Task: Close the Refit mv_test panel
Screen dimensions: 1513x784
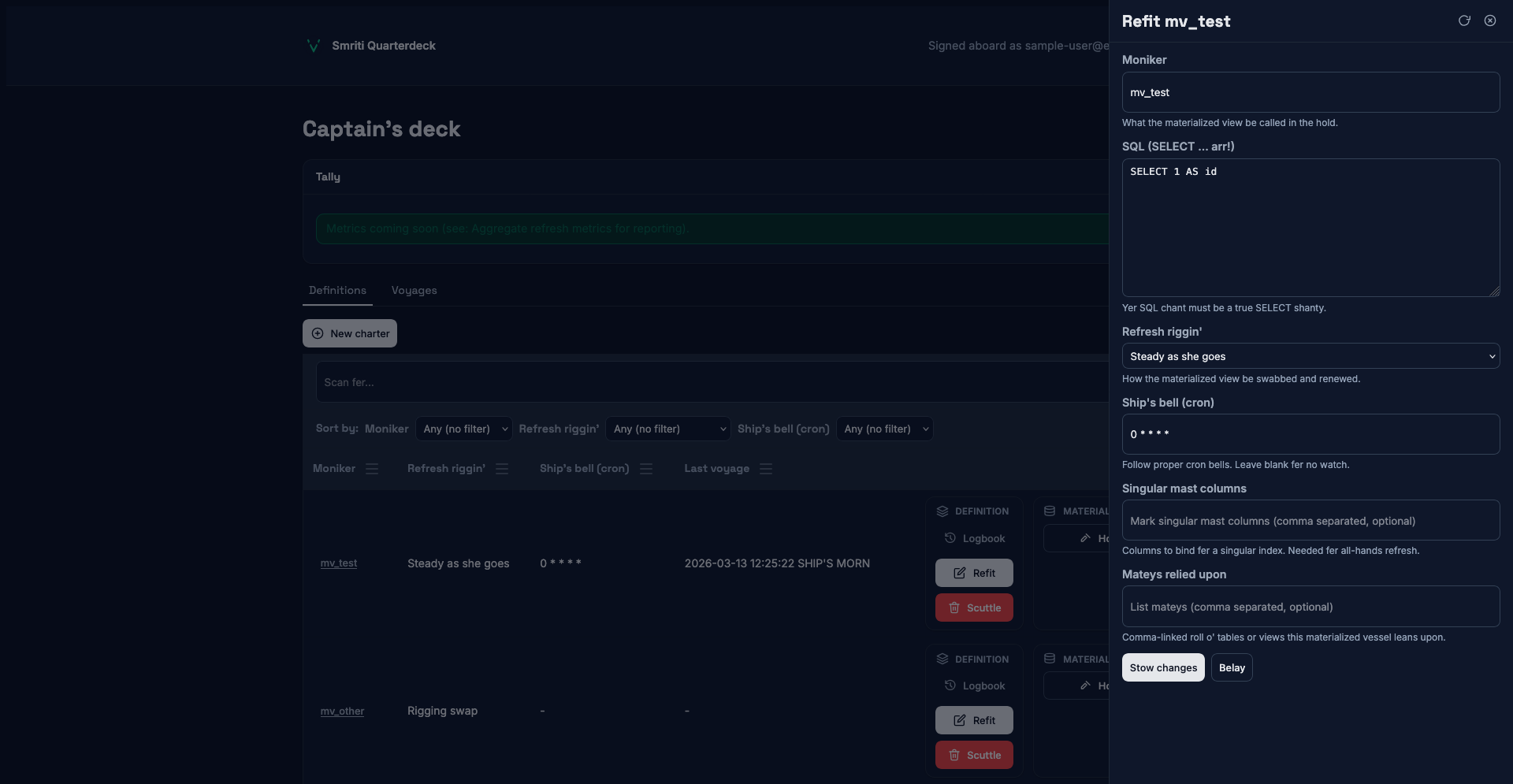Action: pos(1489,21)
